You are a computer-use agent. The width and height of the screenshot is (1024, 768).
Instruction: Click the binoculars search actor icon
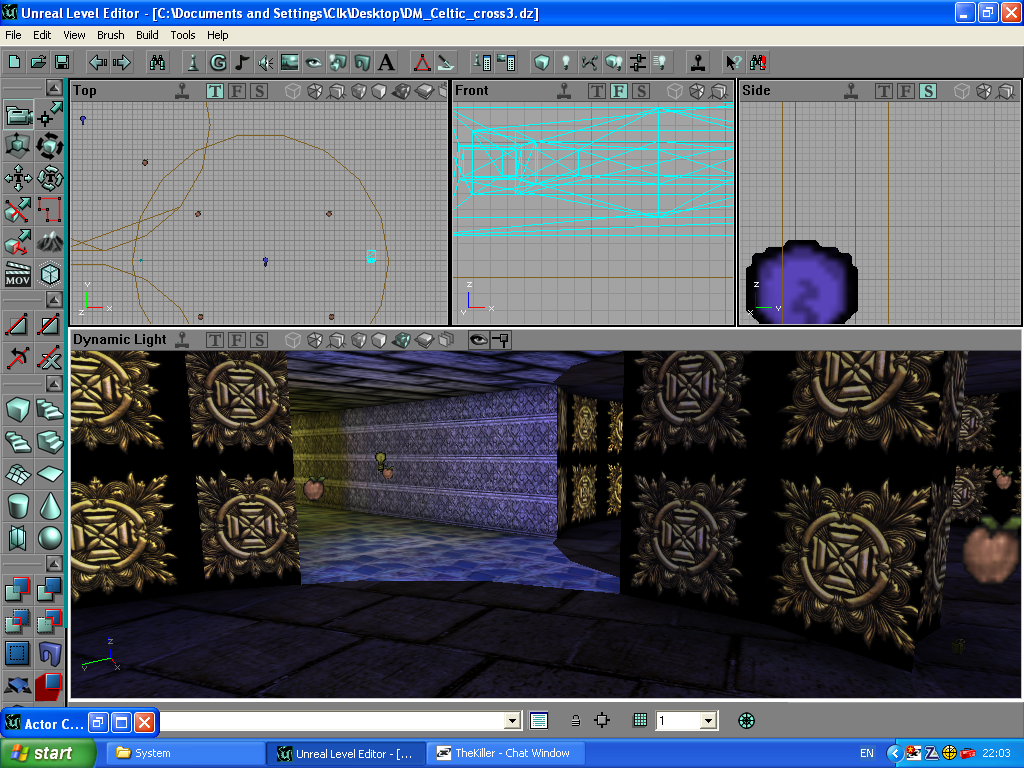(x=157, y=62)
